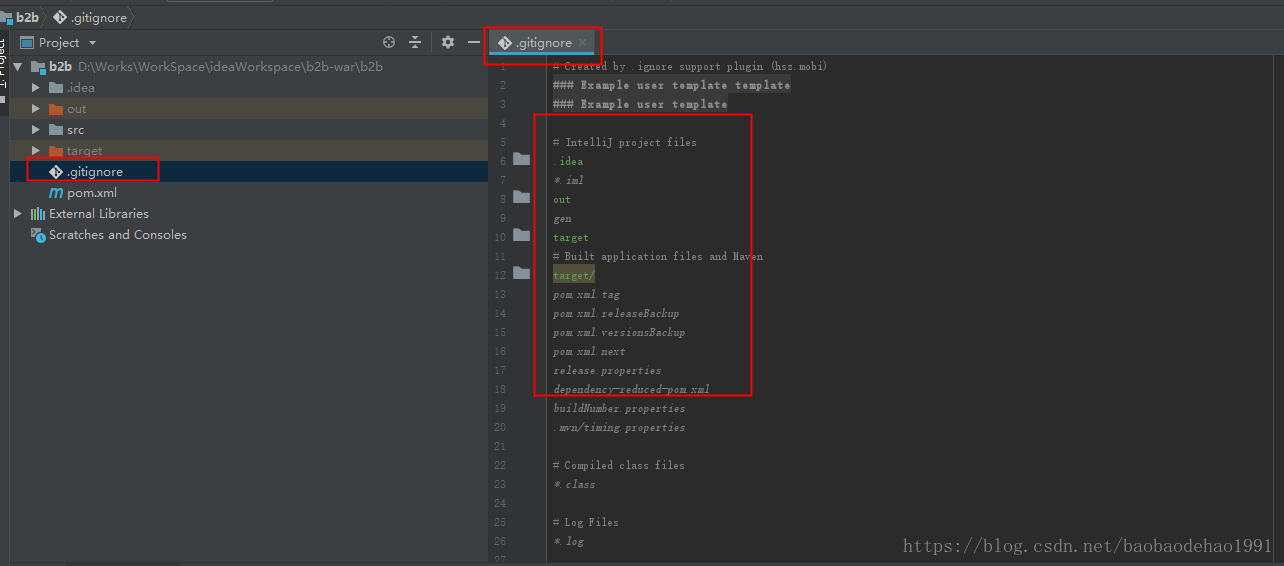Click the Scratches and Consoles icon
Image resolution: width=1284 pixels, height=566 pixels.
tap(38, 235)
